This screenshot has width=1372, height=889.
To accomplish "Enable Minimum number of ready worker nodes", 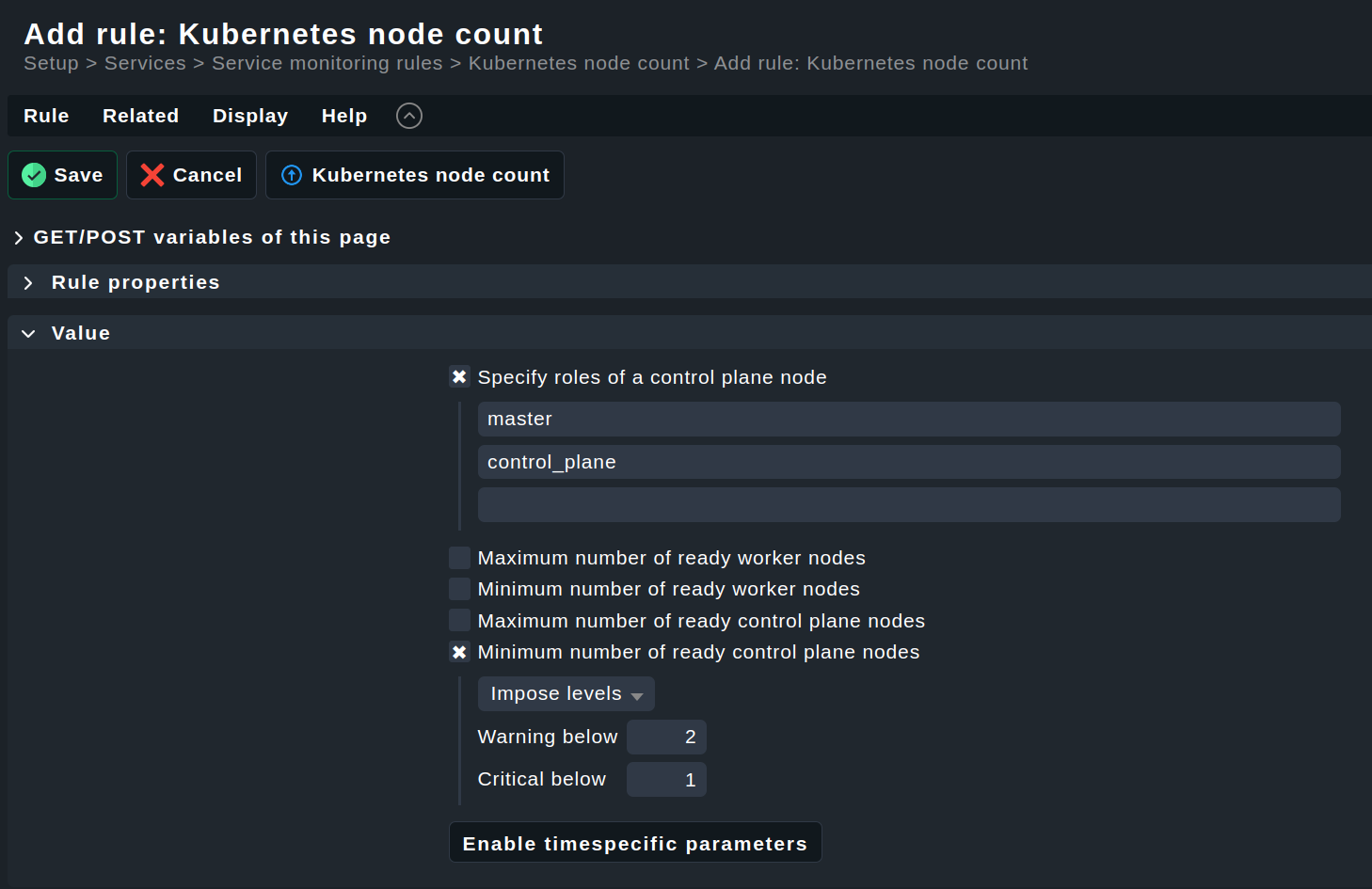I will click(459, 589).
